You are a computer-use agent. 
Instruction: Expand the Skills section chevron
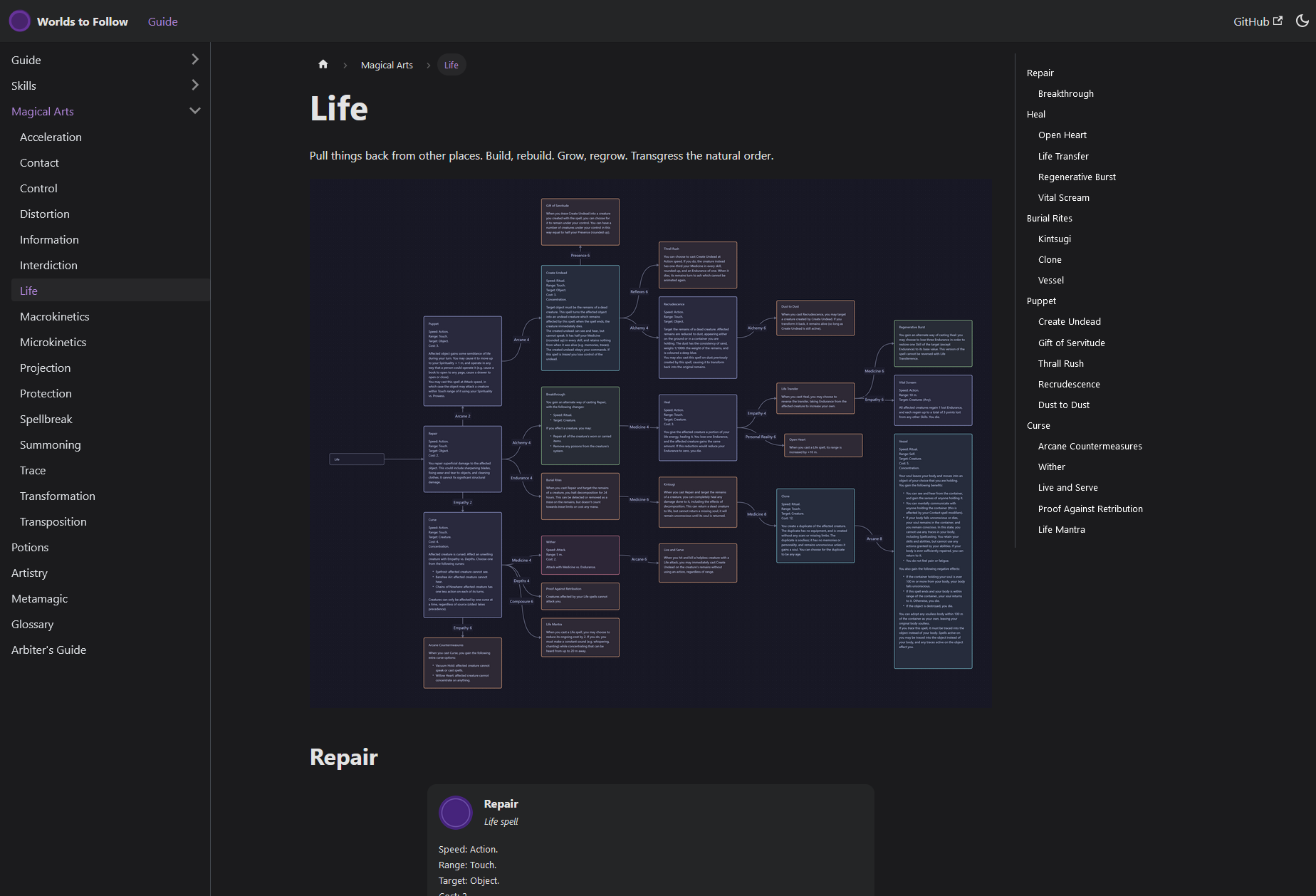coord(195,85)
